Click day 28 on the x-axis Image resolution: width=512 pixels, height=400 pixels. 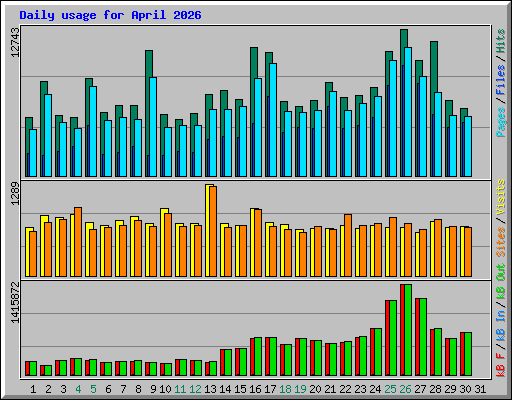pyautogui.click(x=435, y=389)
